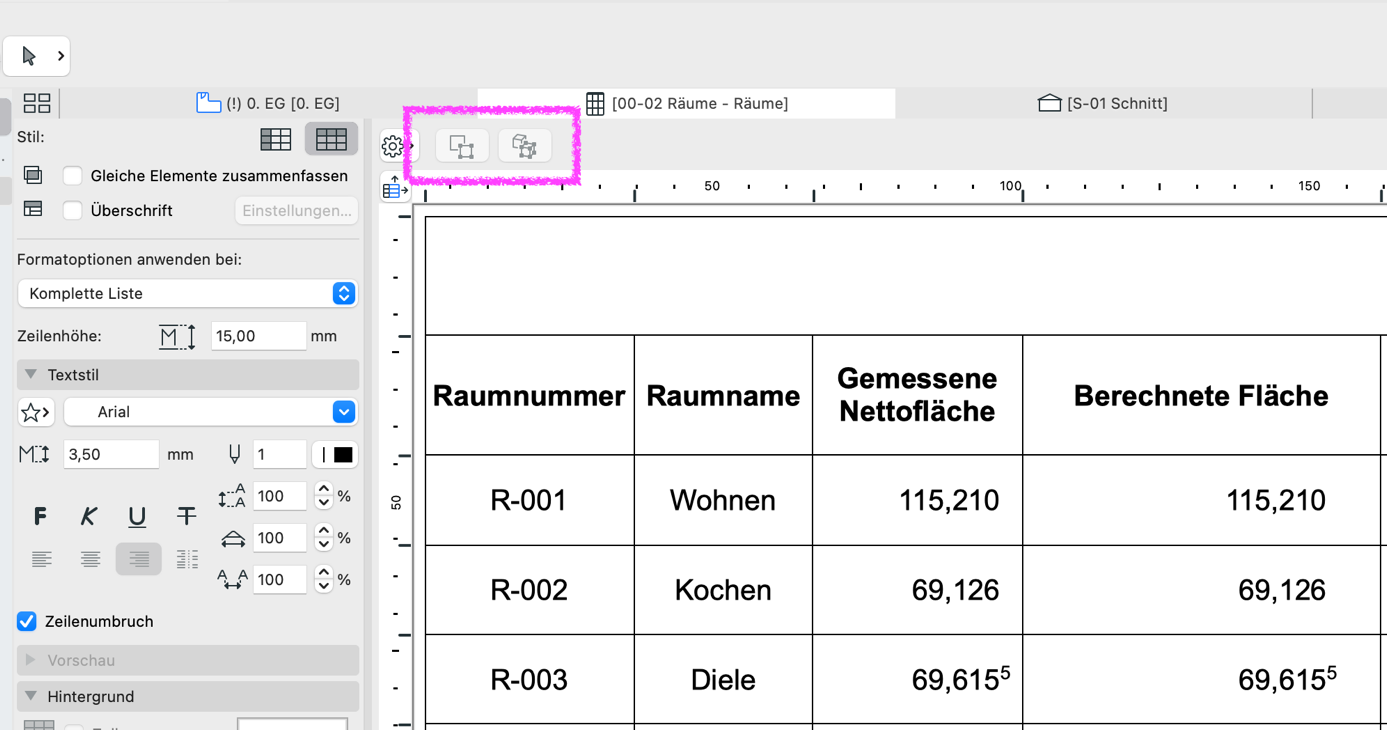Uncheck the Zeilenumbruch checkbox
Viewport: 1387px width, 730px height.
(x=27, y=621)
